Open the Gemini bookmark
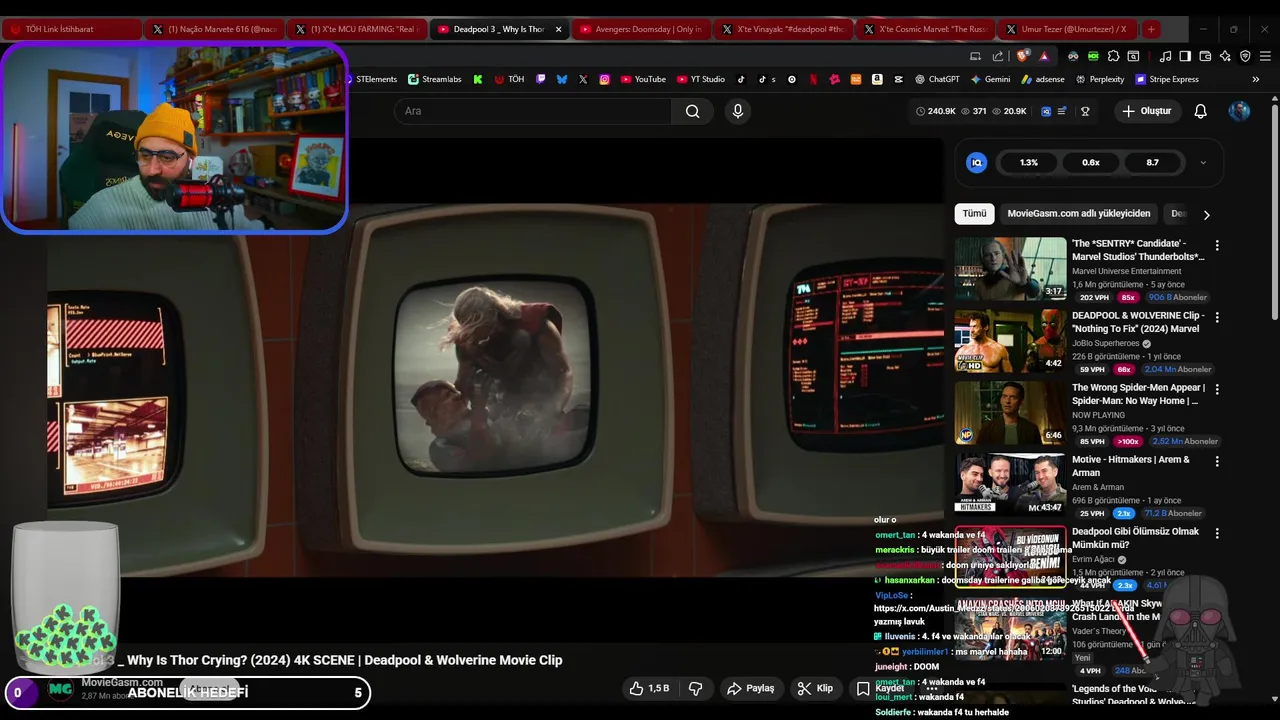The width and height of the screenshot is (1280, 720). click(990, 79)
